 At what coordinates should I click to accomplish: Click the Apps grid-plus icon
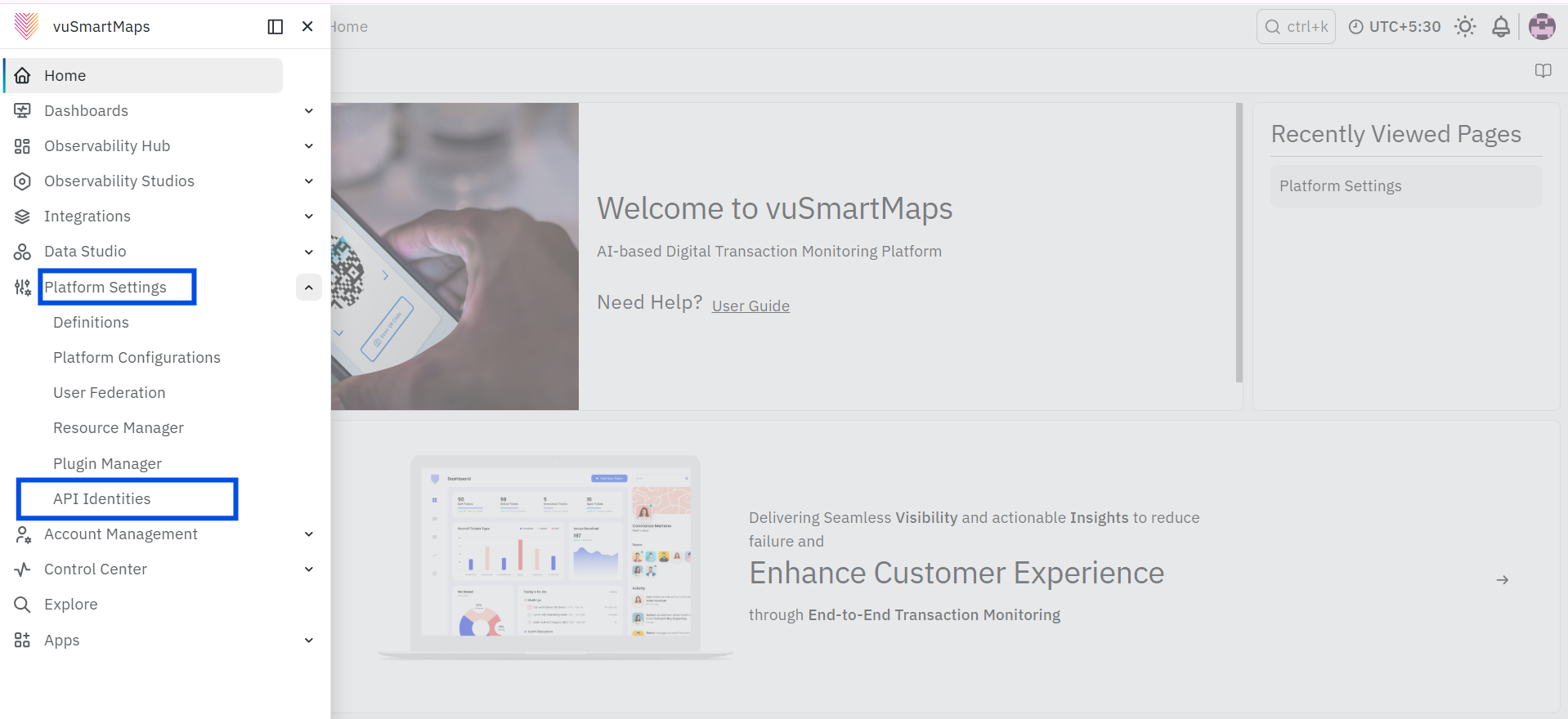[22, 640]
